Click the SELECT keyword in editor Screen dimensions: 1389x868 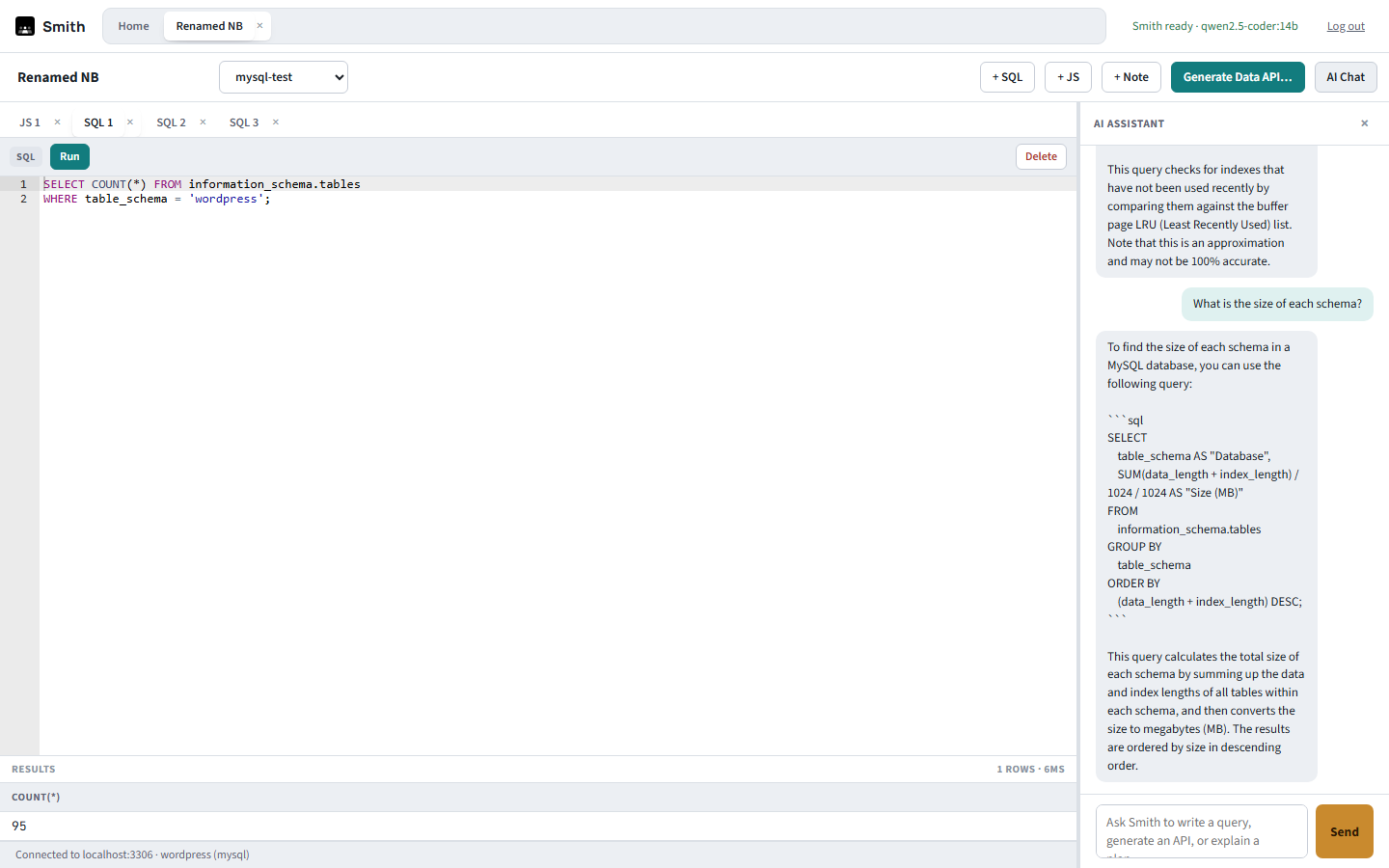[64, 184]
